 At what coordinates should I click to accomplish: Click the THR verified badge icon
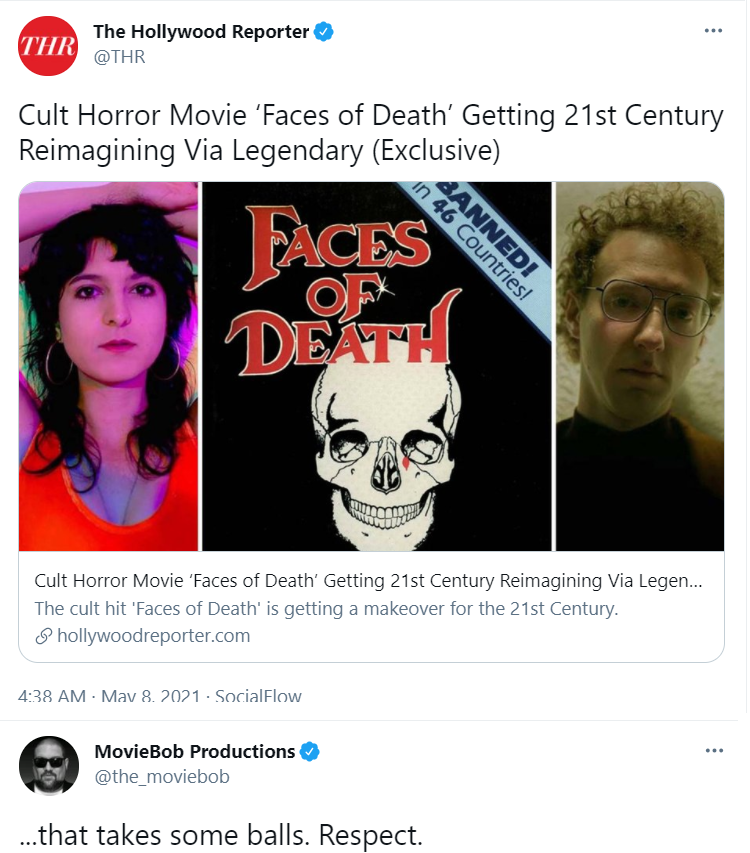[324, 32]
